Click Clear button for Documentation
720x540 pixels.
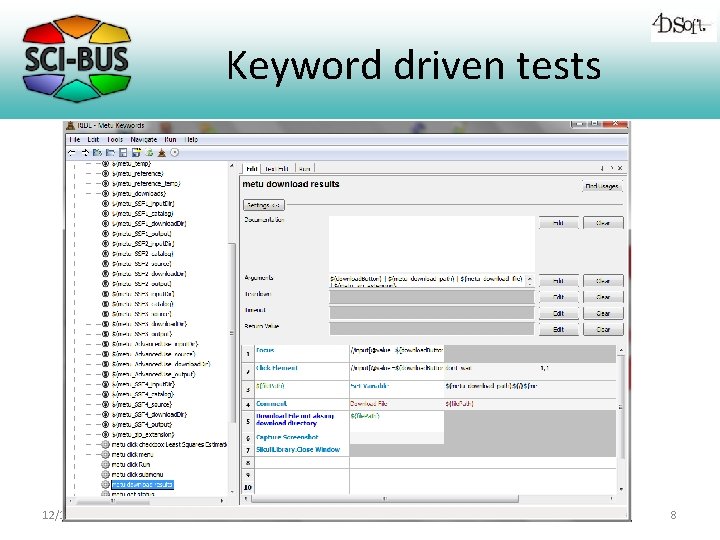click(603, 223)
